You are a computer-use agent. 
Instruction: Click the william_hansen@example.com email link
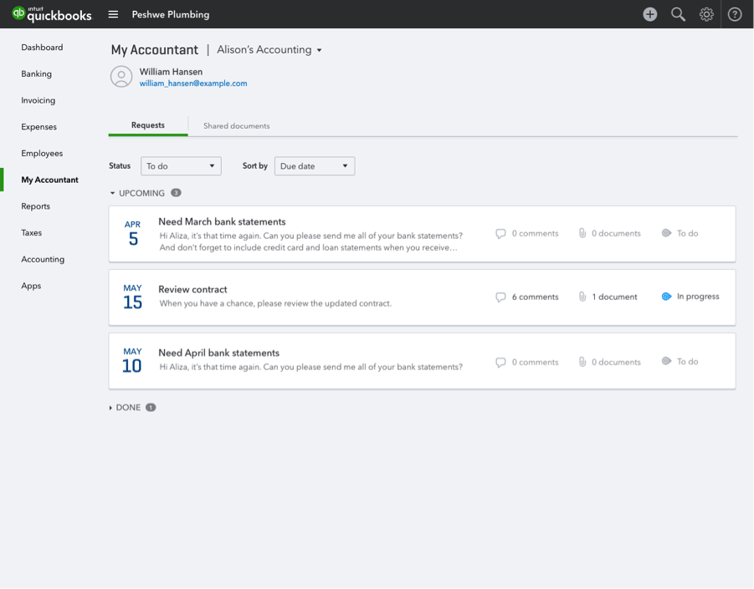click(x=193, y=83)
